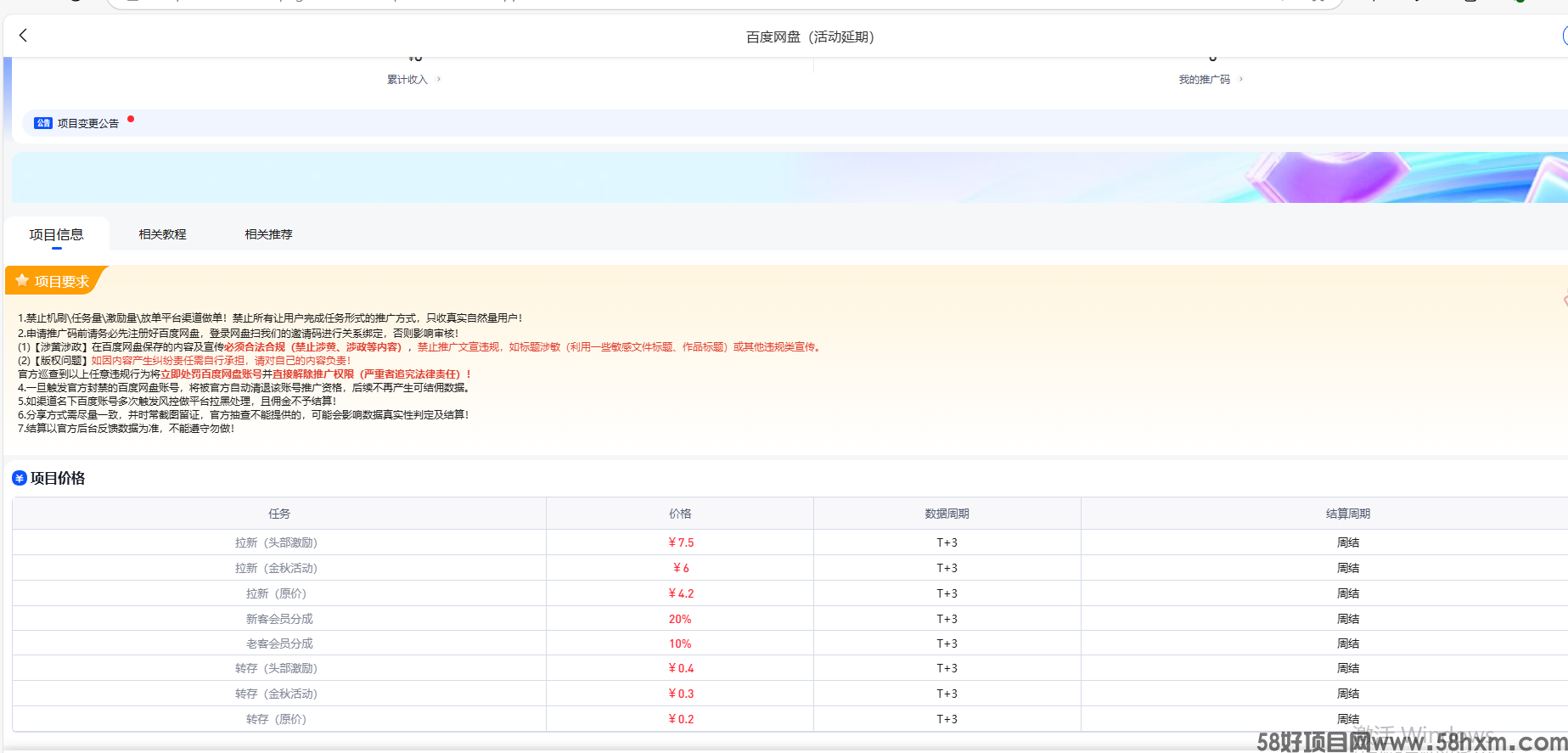
Task: Click the ￥4.2 price value
Action: [680, 593]
